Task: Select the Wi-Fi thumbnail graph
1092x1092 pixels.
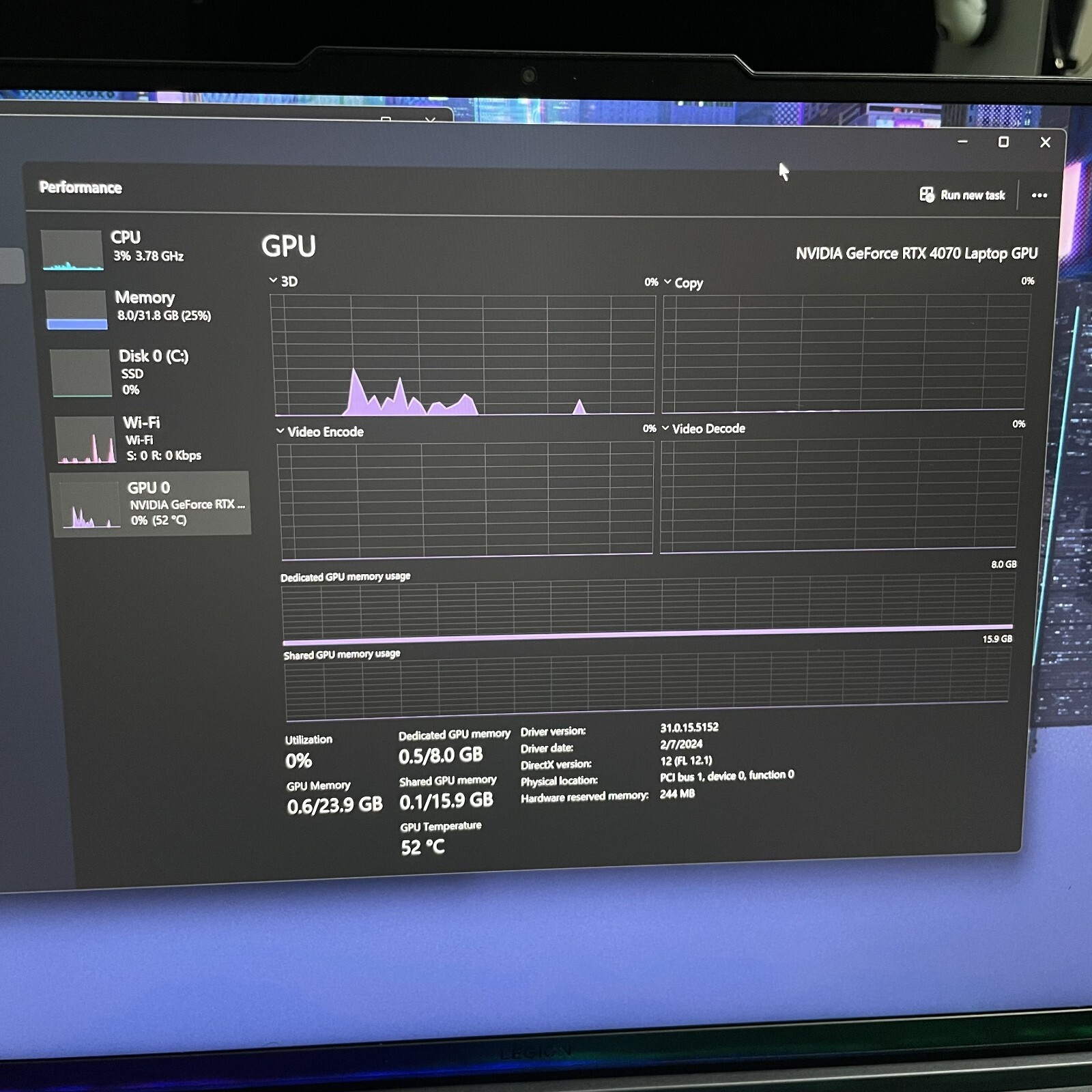Action: [x=85, y=440]
